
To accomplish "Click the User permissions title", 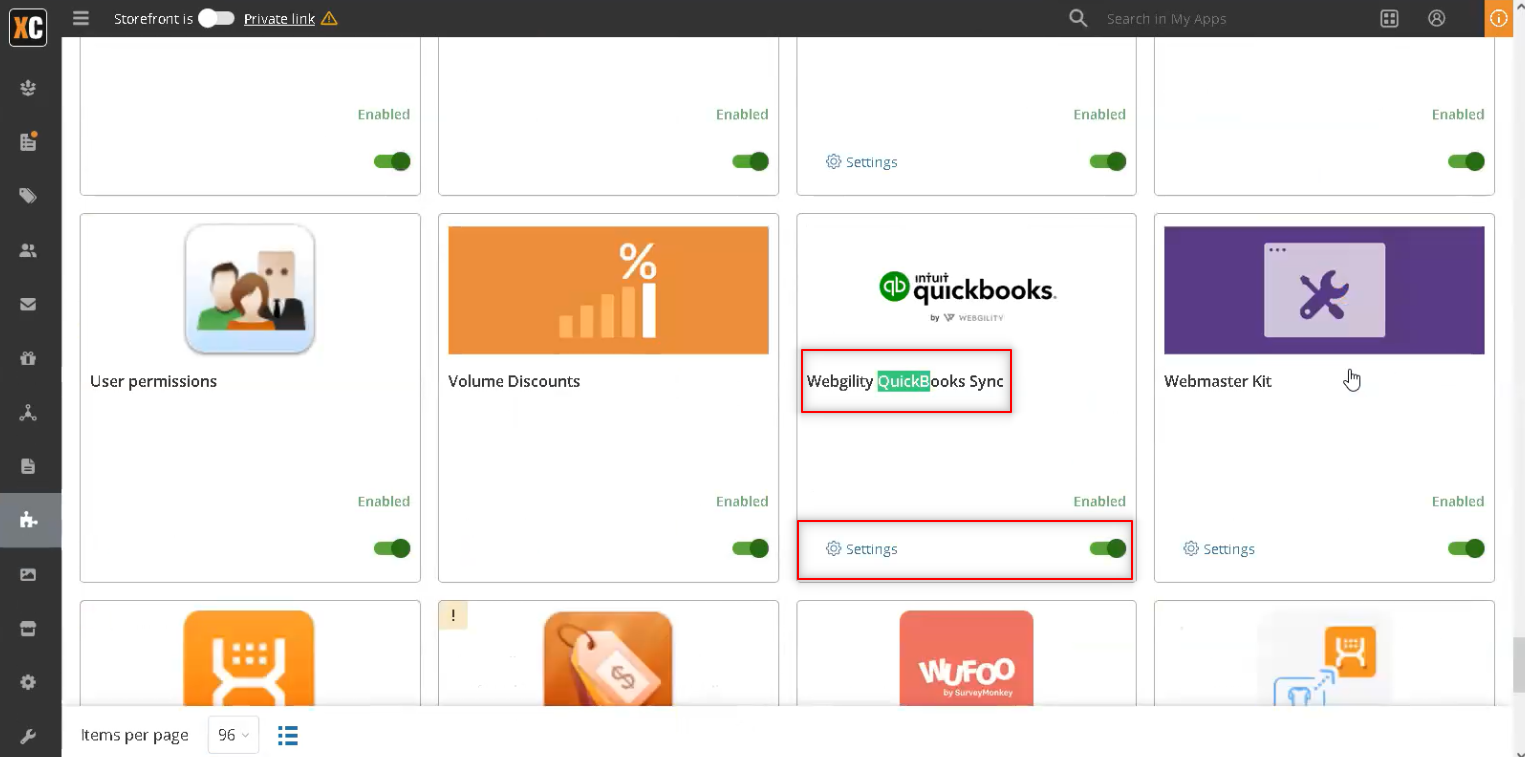I will point(153,381).
